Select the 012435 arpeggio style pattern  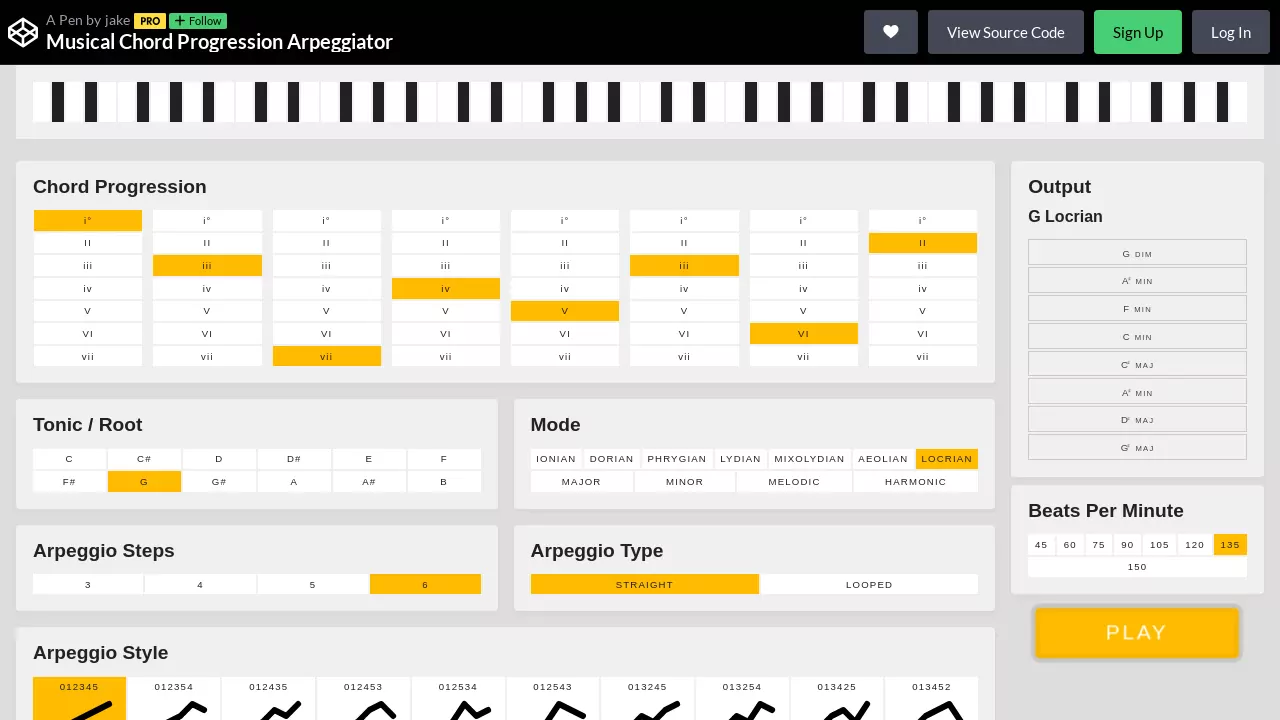coord(269,699)
